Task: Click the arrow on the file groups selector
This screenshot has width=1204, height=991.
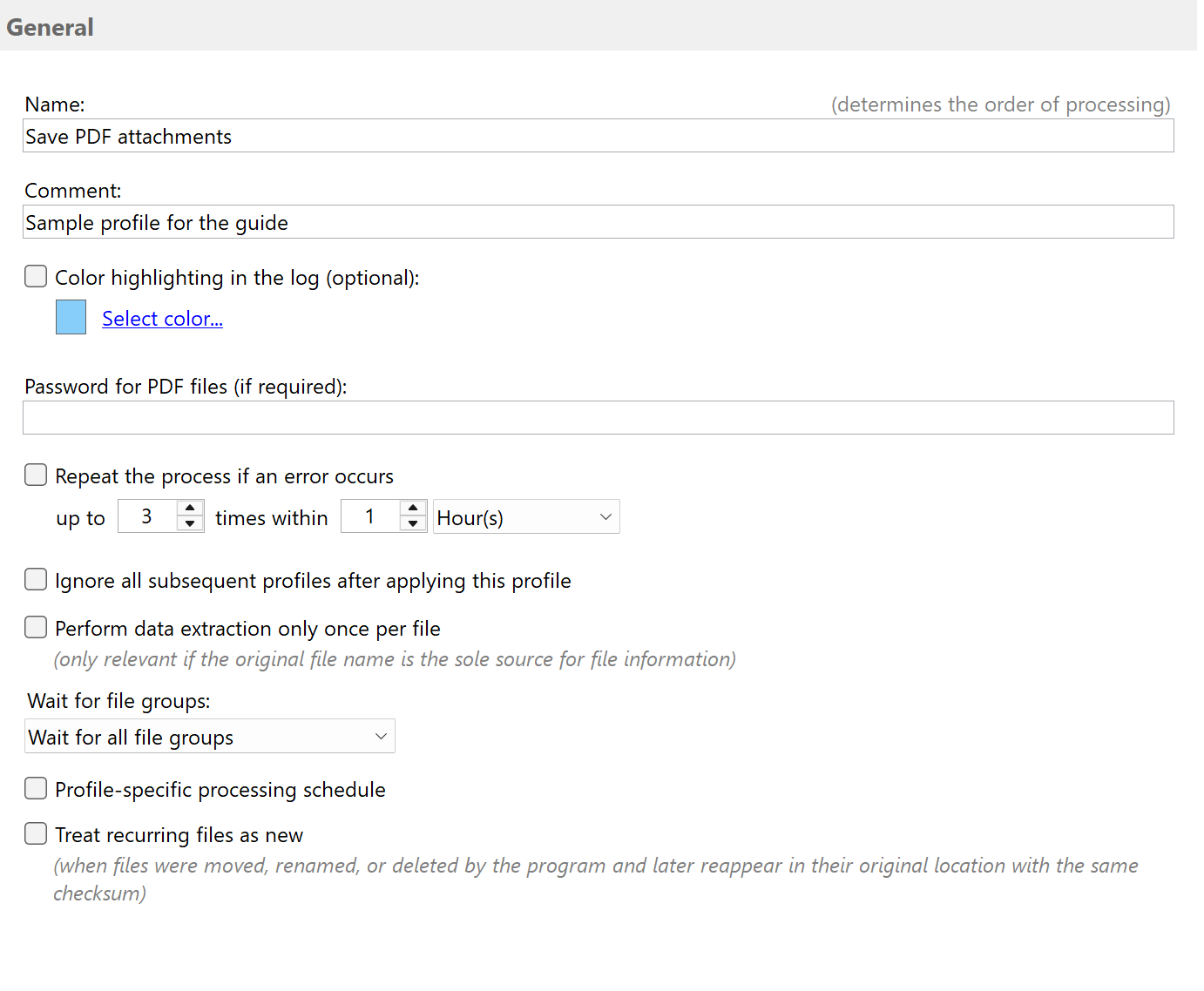Action: 381,736
